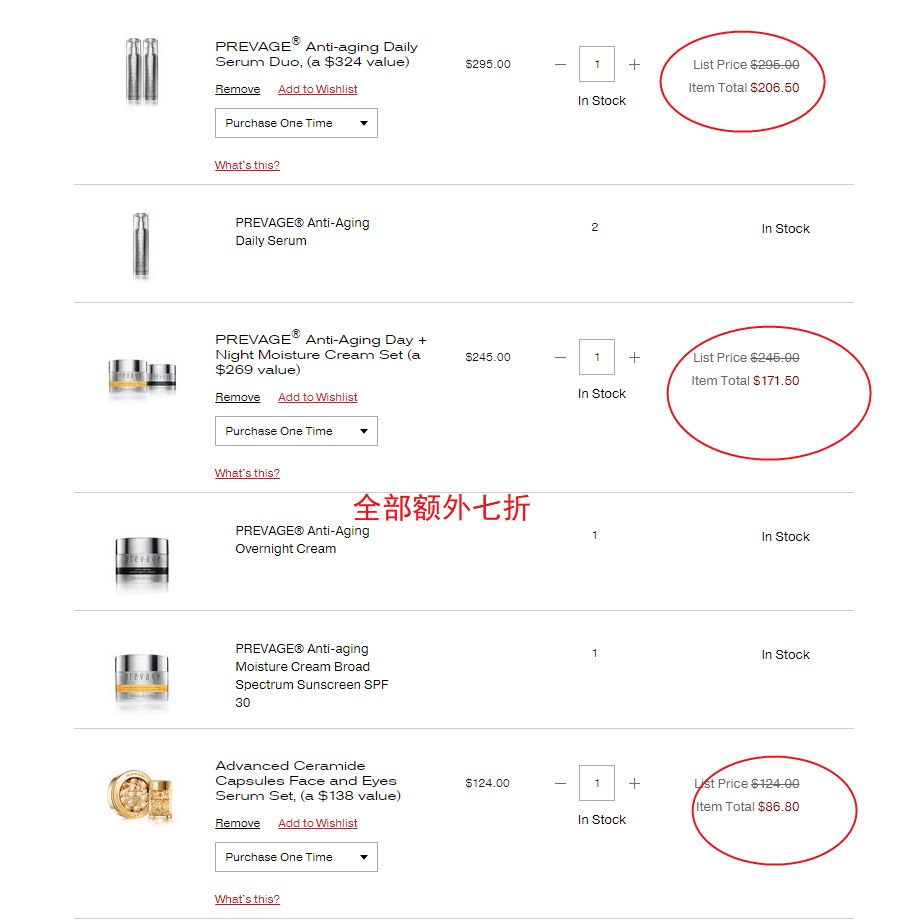Remove the Anti-aging Daily Serum Duo from cart

click(237, 89)
